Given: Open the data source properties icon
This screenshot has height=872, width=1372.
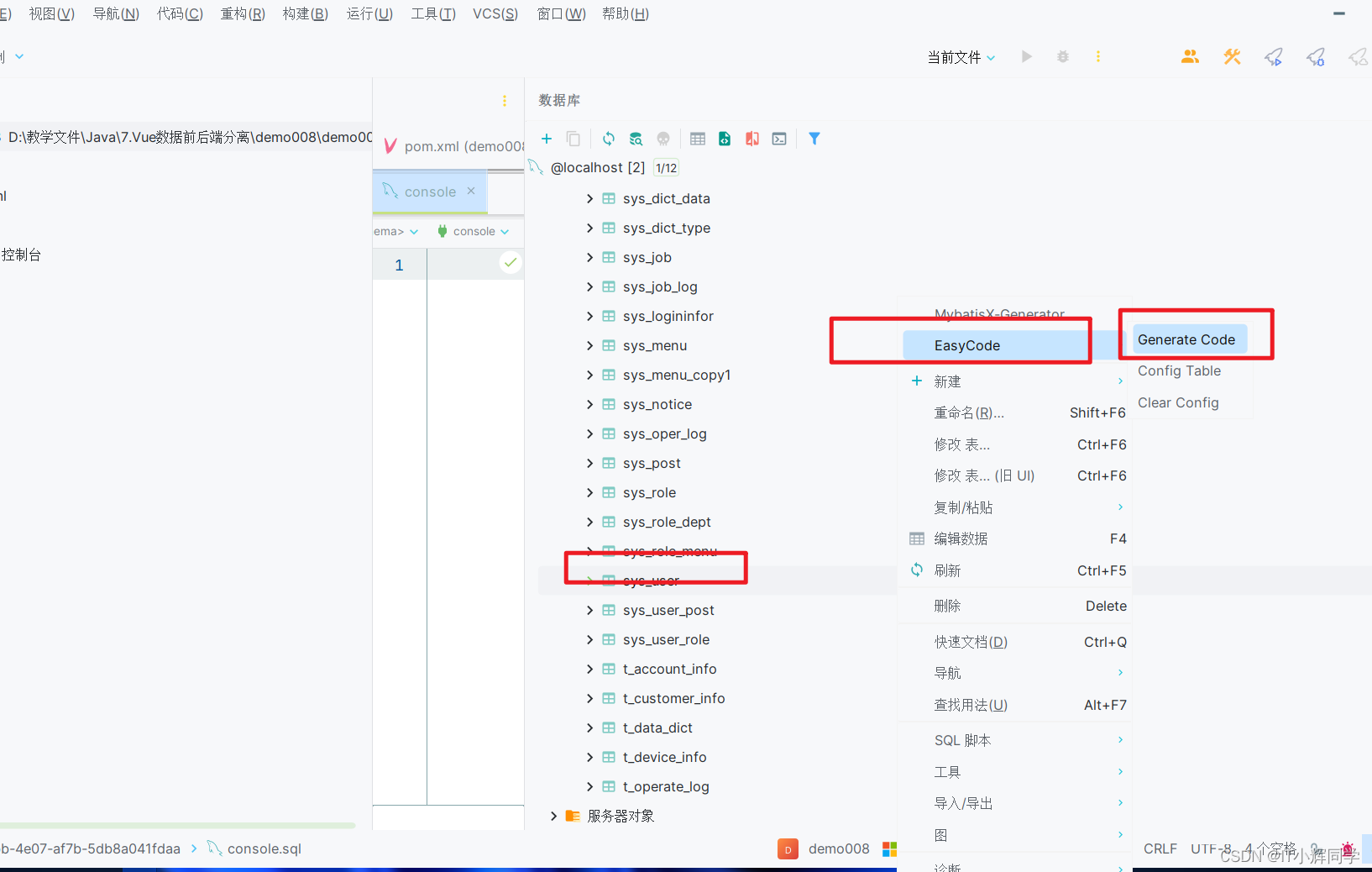Looking at the screenshot, I should [x=636, y=139].
